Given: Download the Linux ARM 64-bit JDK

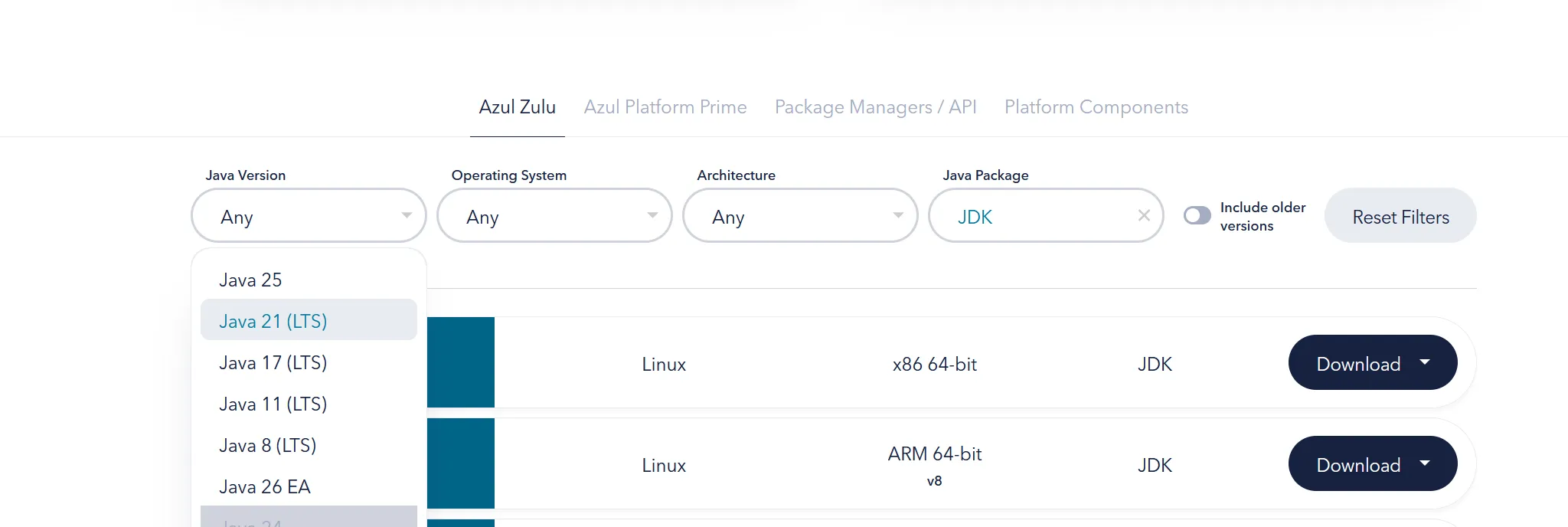Looking at the screenshot, I should pos(1357,464).
